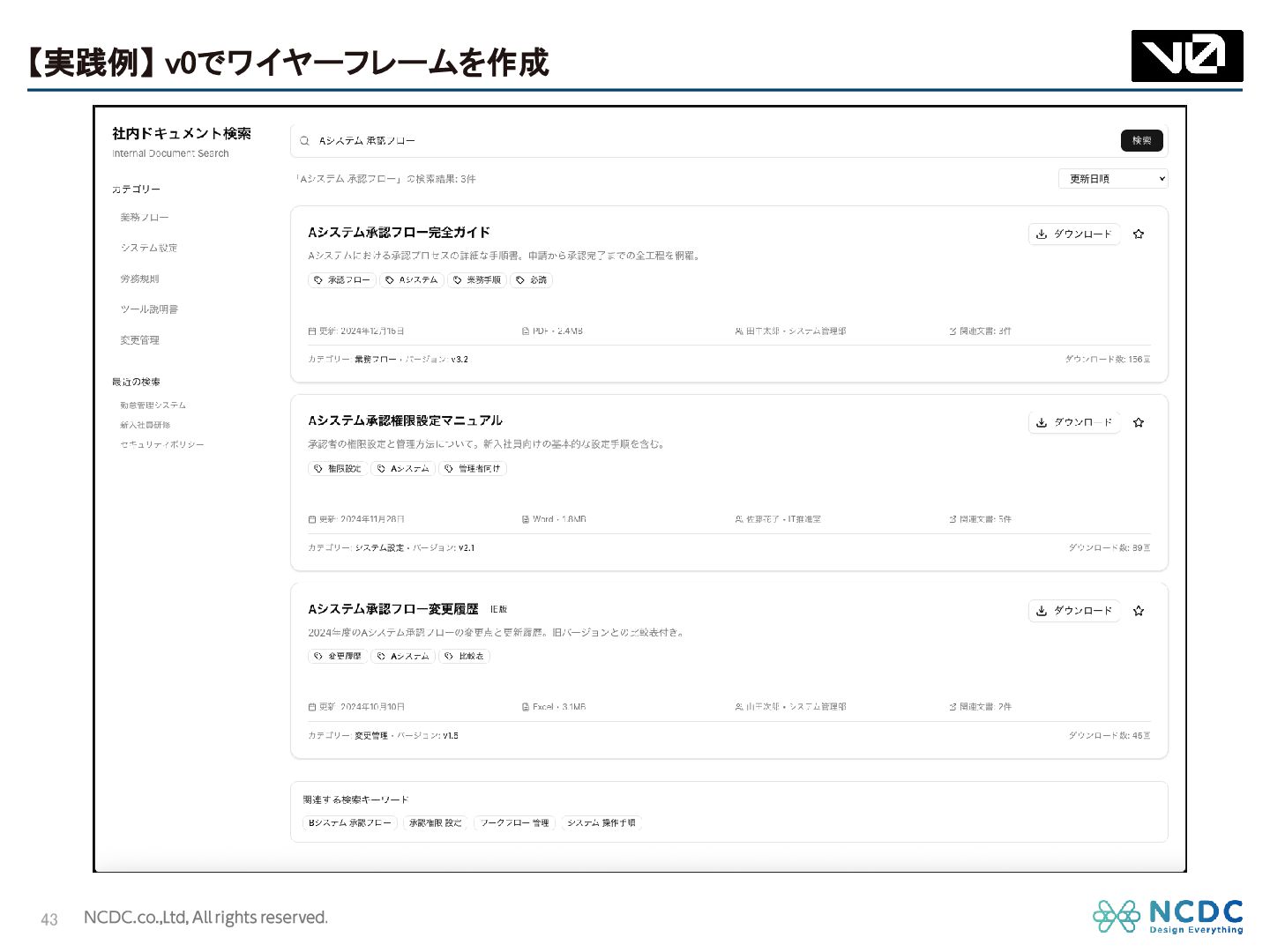
Task: Select the recent search 勤怠管理システム
Action: [x=153, y=405]
